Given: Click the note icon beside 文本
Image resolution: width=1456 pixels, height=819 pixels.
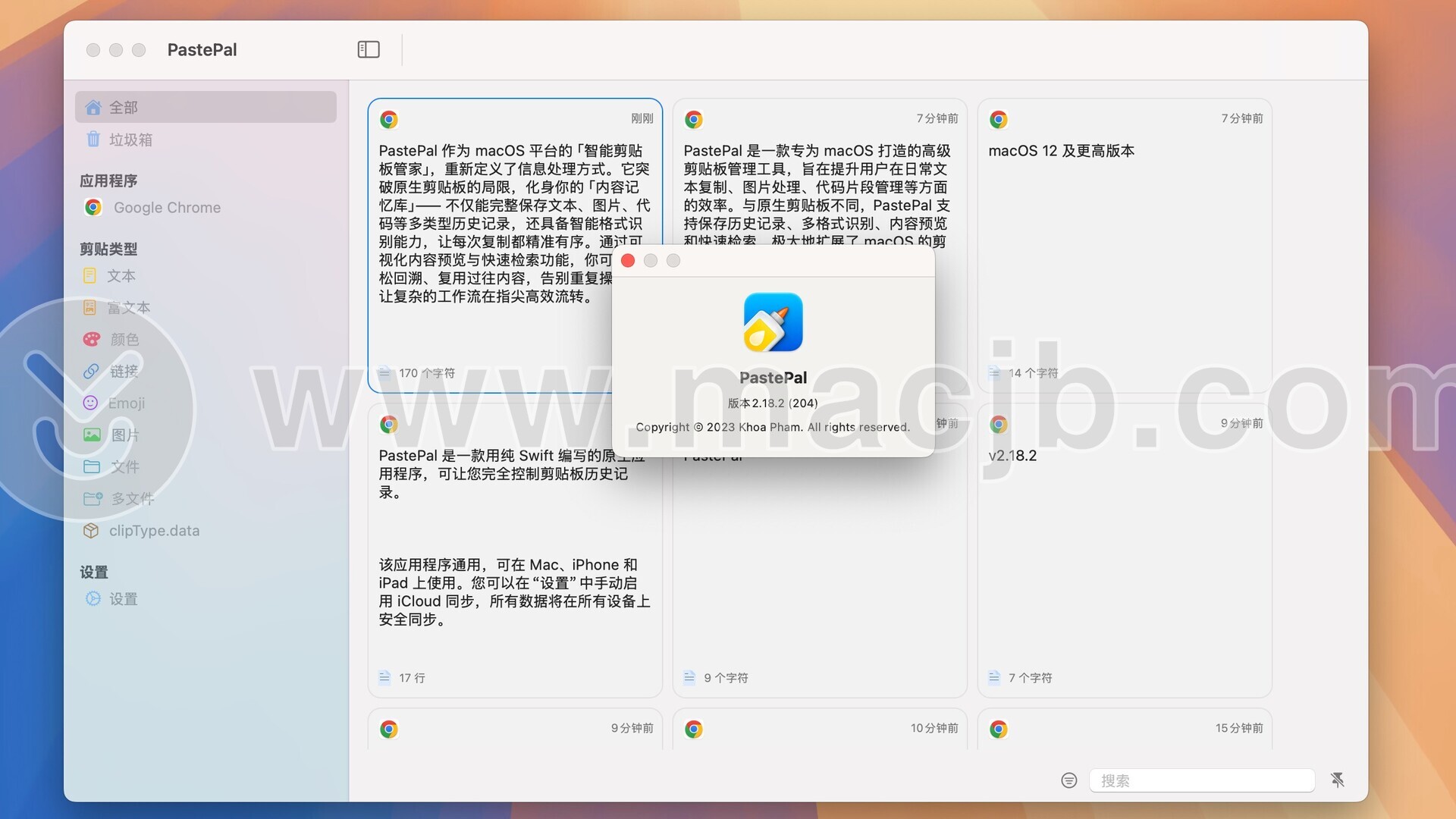Looking at the screenshot, I should [x=89, y=276].
